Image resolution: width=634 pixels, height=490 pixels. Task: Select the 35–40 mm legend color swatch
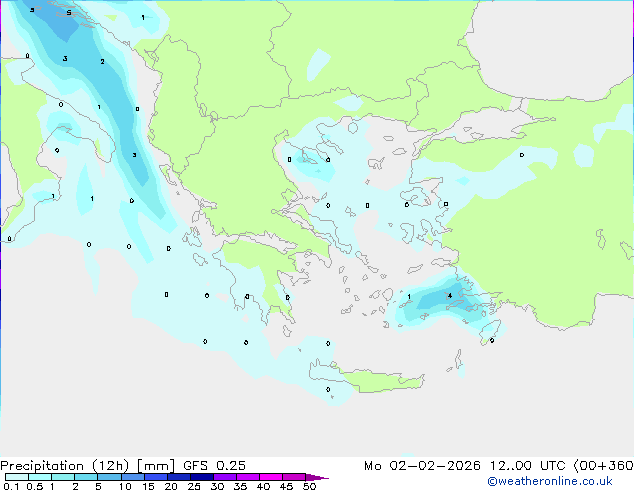tap(247, 477)
